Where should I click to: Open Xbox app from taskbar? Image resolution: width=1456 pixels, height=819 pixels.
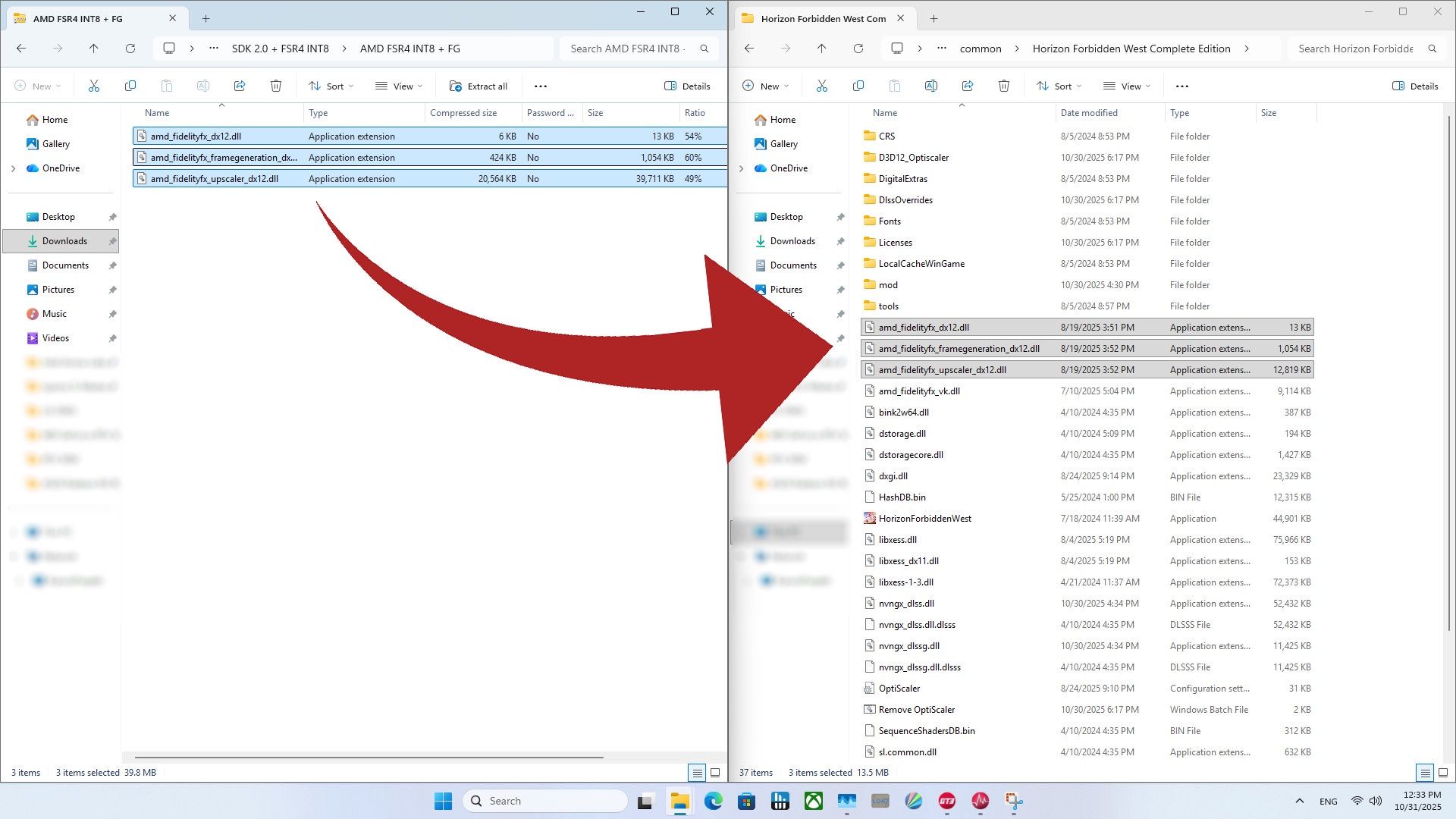pyautogui.click(x=814, y=801)
